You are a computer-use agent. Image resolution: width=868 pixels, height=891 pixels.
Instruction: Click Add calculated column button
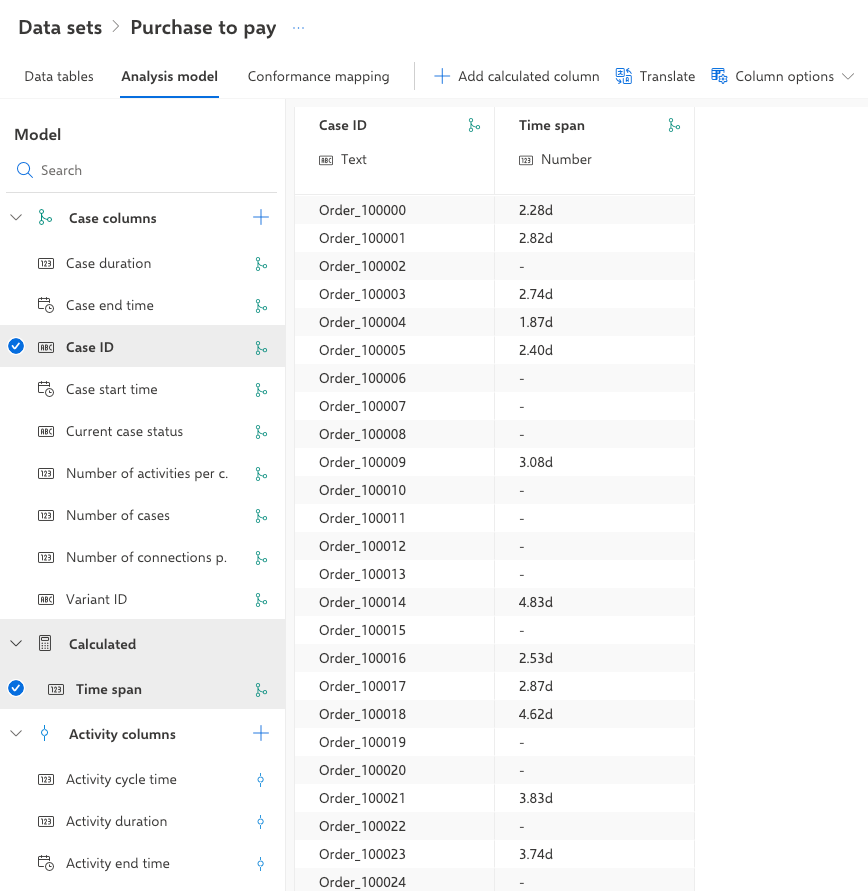pos(516,76)
